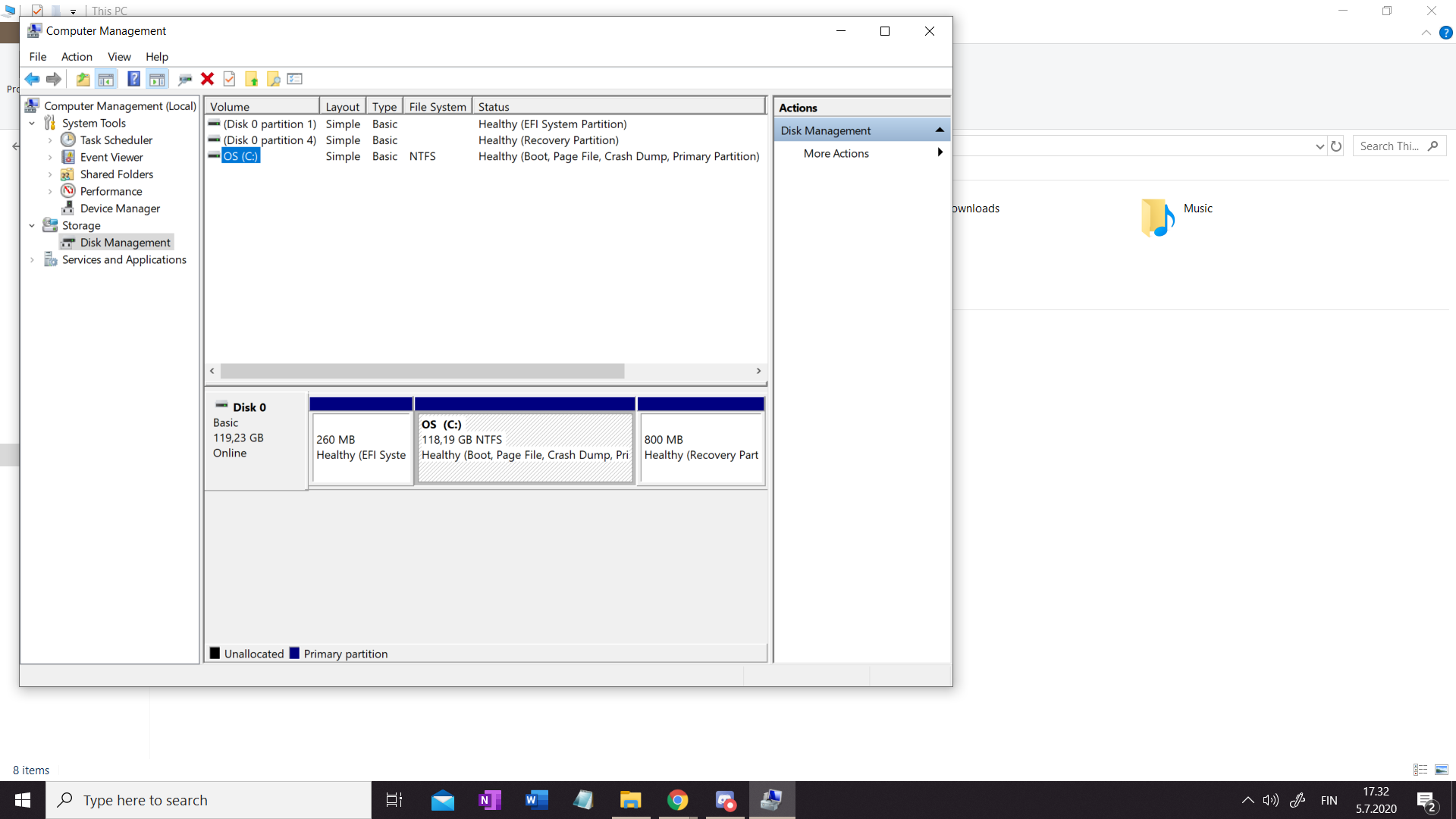The height and width of the screenshot is (819, 1456).
Task: Click the Properties checkmark page icon
Action: 229,79
